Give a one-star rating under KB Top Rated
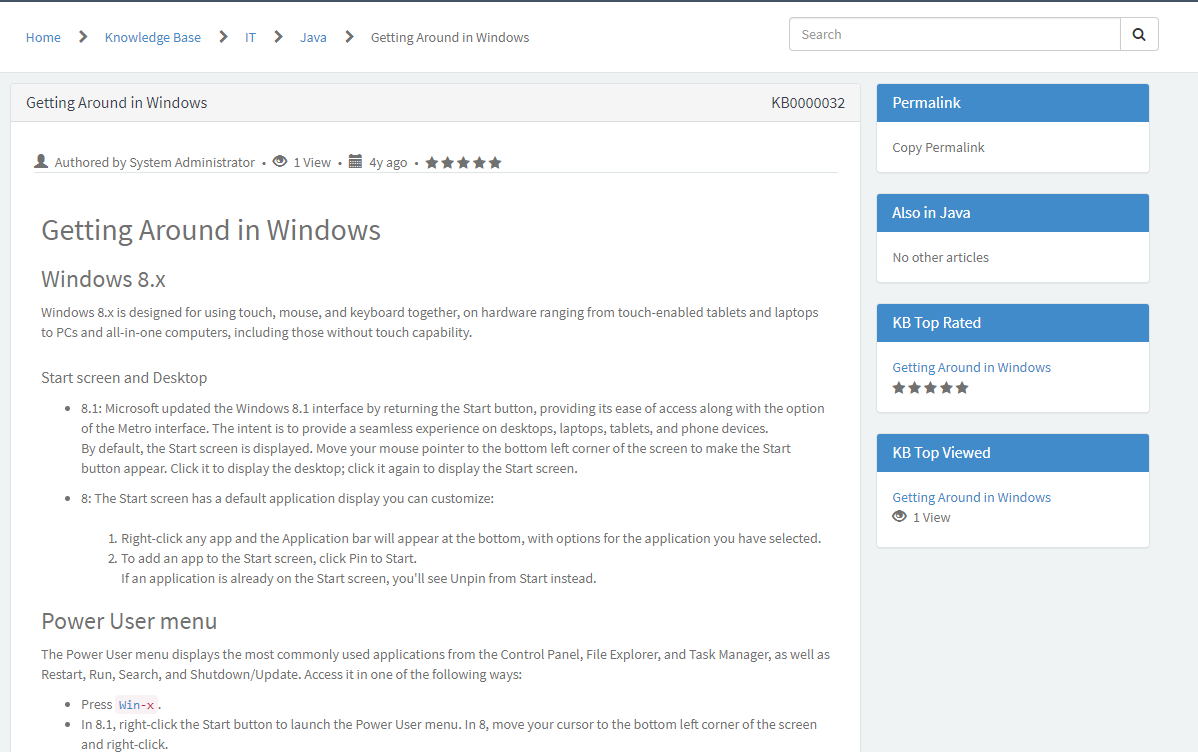Image resolution: width=1198 pixels, height=752 pixels. (x=899, y=387)
